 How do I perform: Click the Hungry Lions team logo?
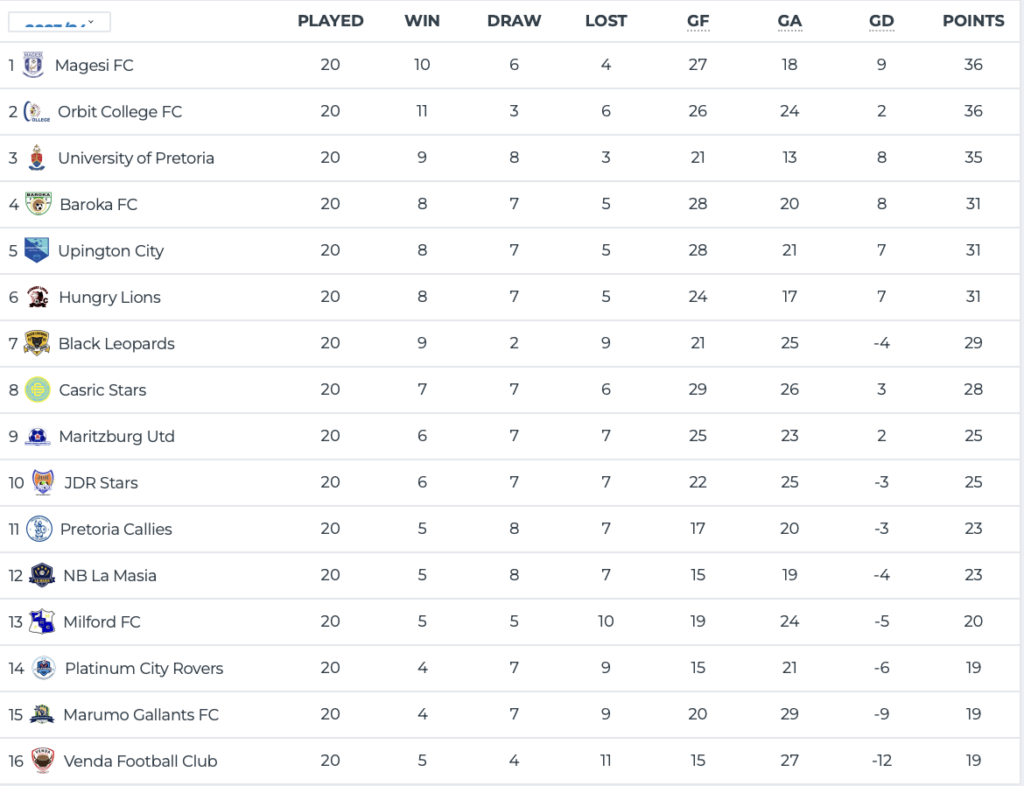38,297
